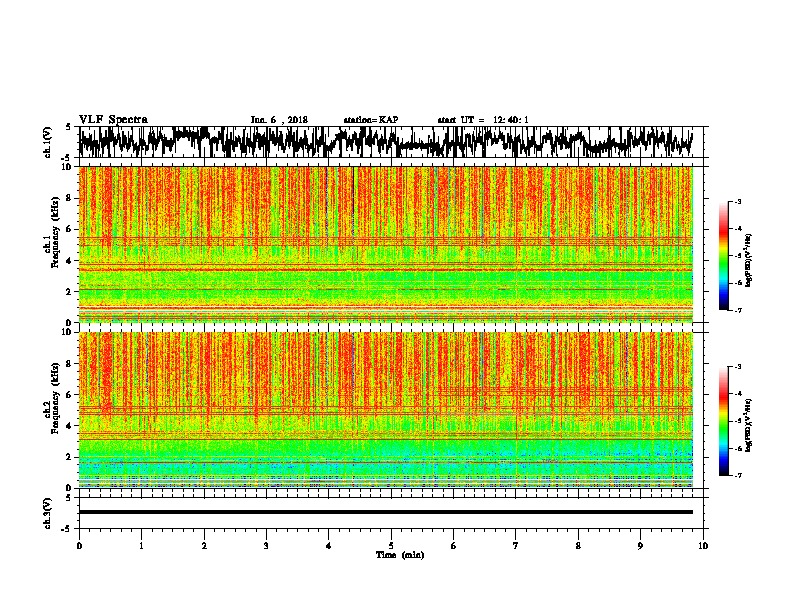The image size is (792, 612).
Task: Click the ch.1 frequency axis "8" tick label
Action: click(69, 198)
